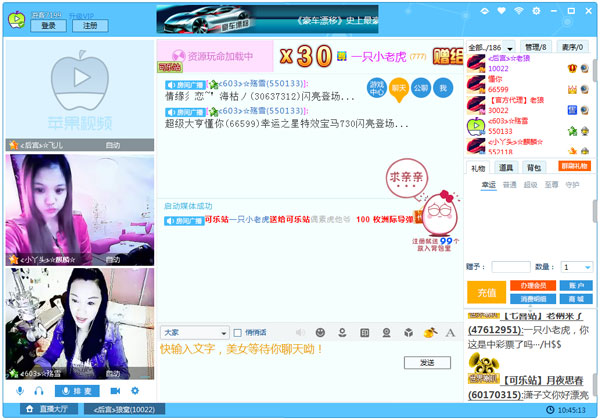This screenshot has height=420, width=600.
Task: Click the green star badge beside user 550133
Action: pos(572,131)
